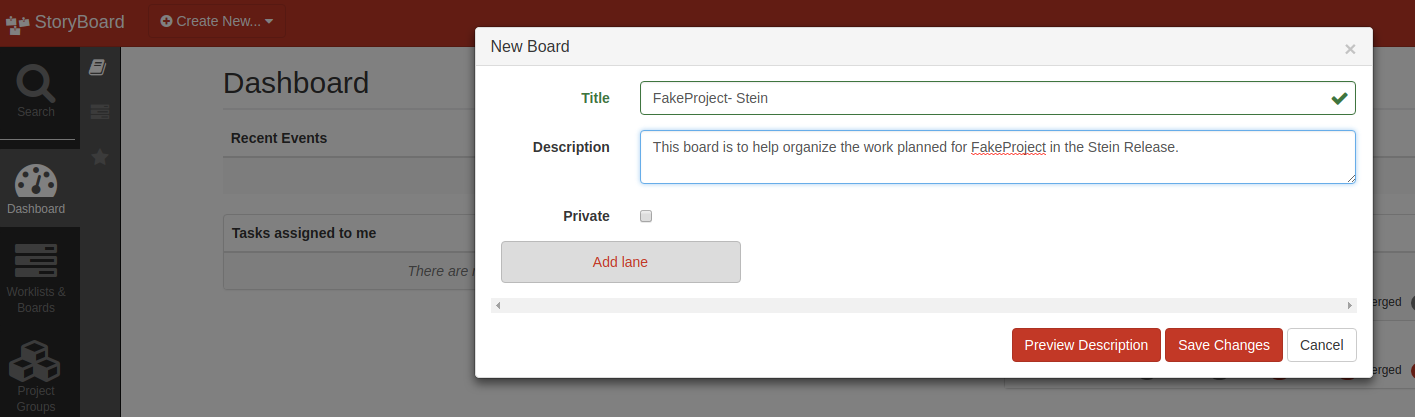
Task: Click the Description resize handle
Action: 1351,178
